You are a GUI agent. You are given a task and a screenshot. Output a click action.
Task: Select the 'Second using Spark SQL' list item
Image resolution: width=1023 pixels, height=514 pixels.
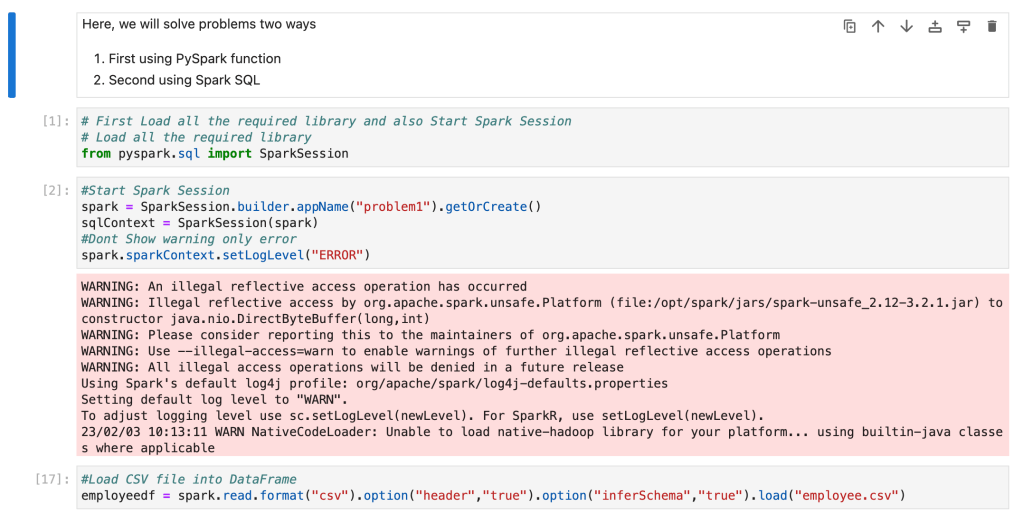pos(184,80)
